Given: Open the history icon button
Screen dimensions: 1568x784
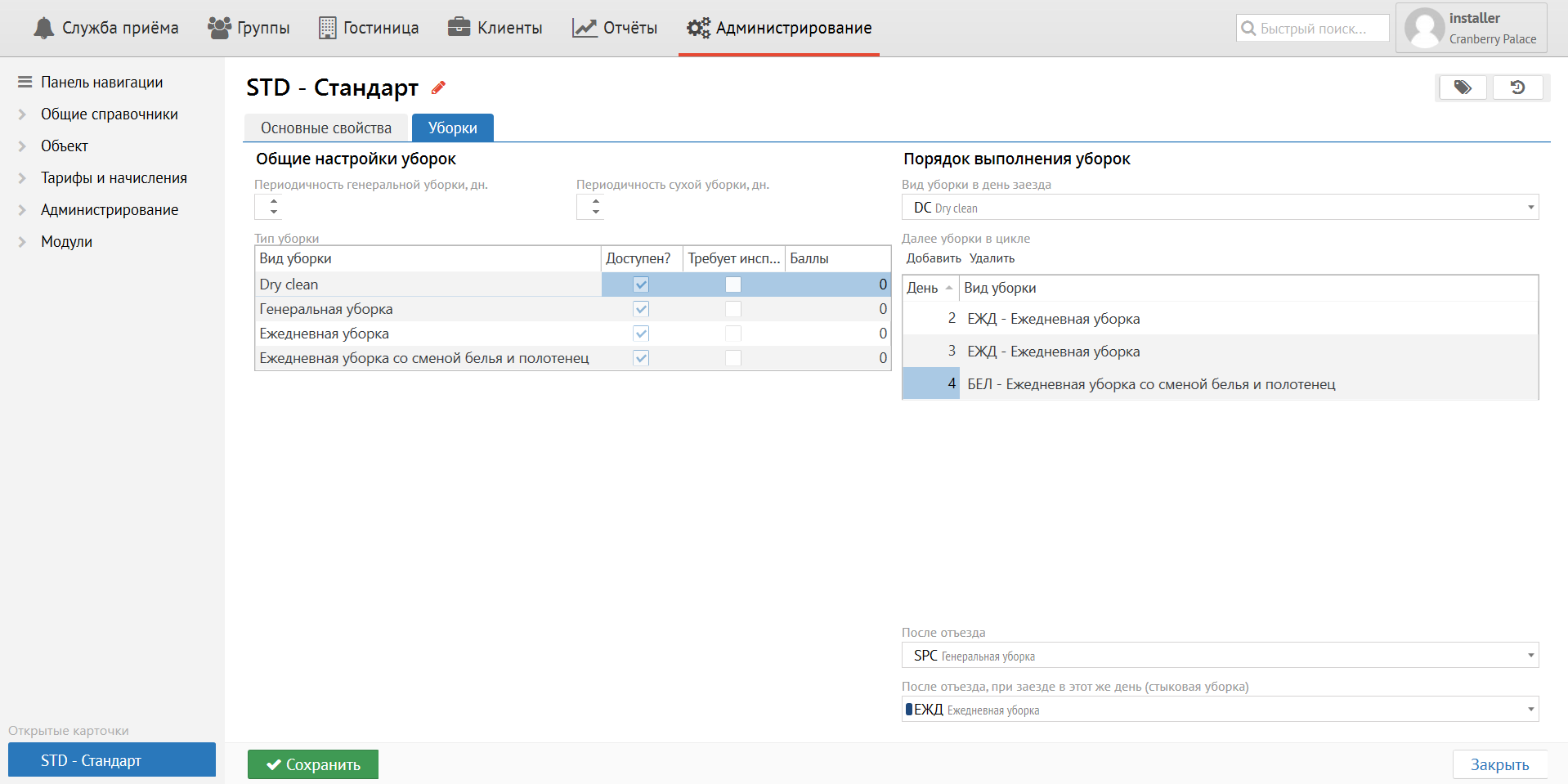Looking at the screenshot, I should click(1517, 87).
